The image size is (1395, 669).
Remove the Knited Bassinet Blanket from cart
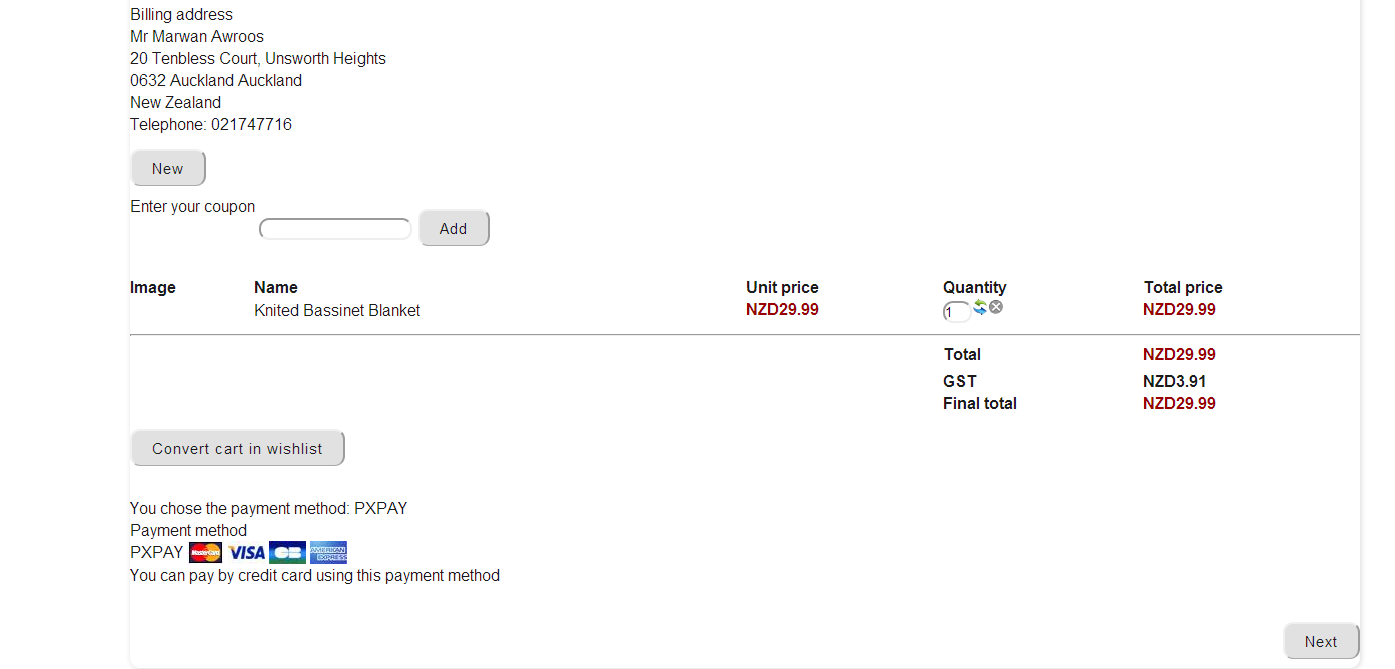pos(996,308)
